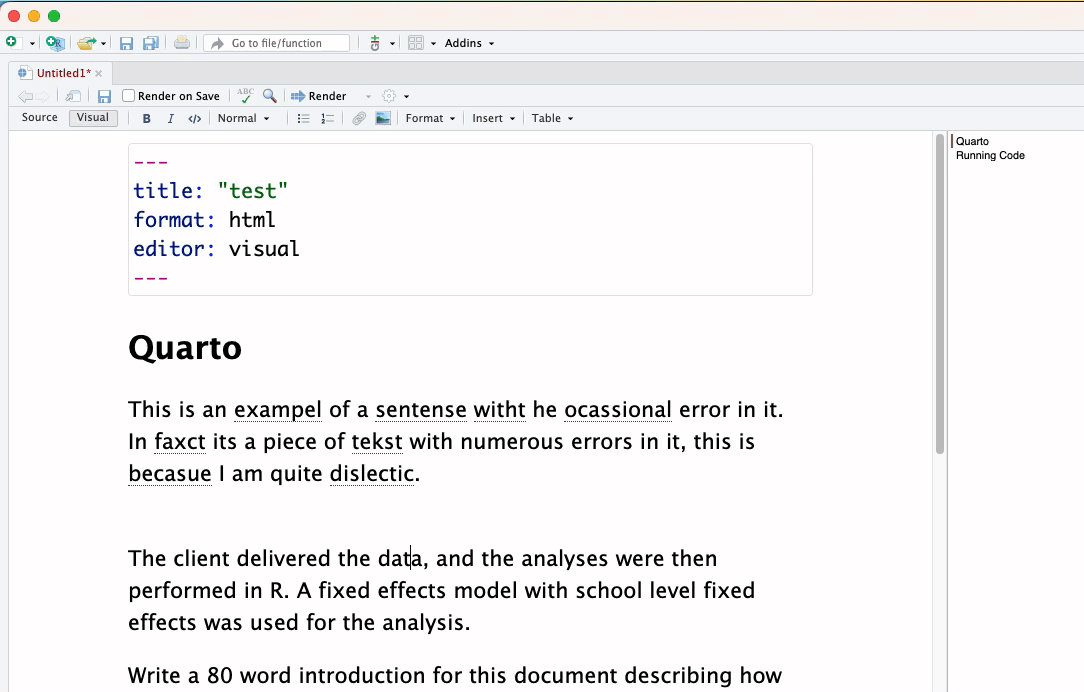Viewport: 1084px width, 692px height.
Task: Switch to Source editor mode
Action: [39, 118]
